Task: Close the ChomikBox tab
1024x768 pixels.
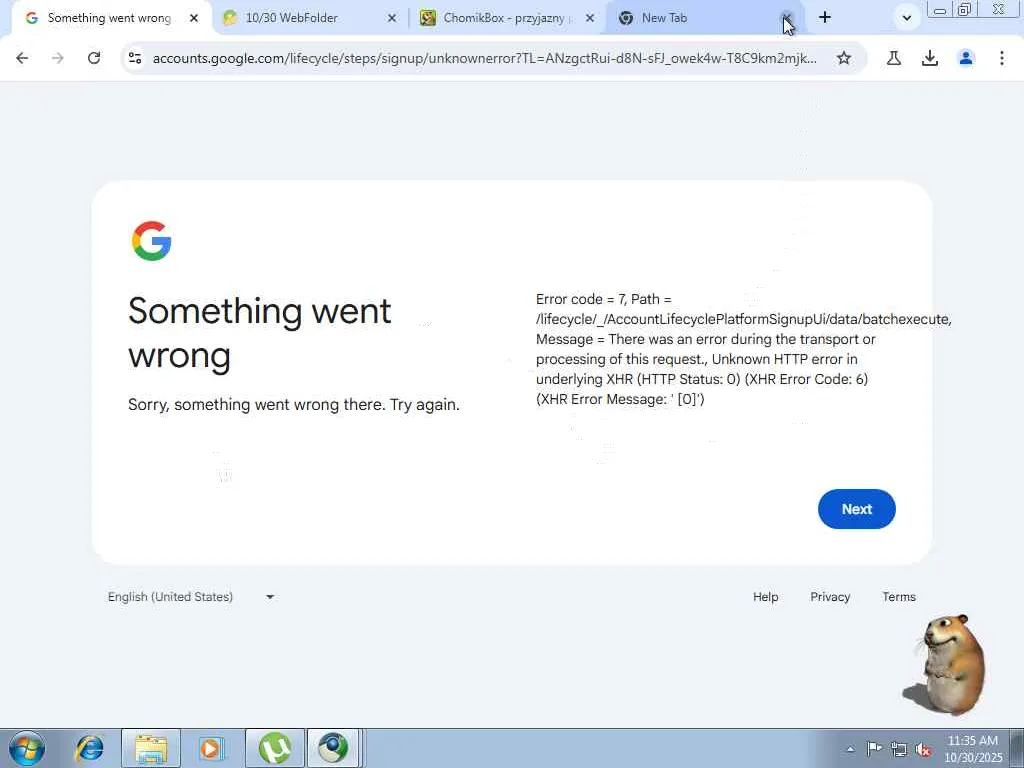Action: pyautogui.click(x=590, y=18)
